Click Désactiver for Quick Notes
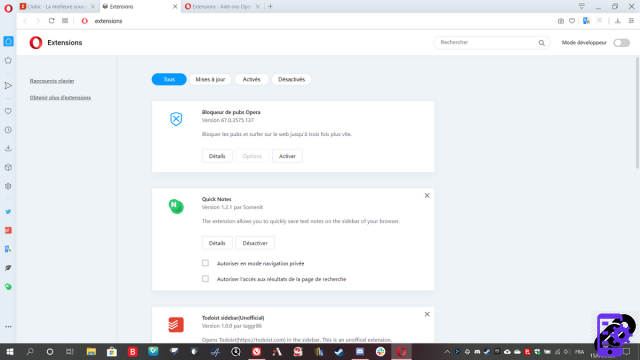The height and width of the screenshot is (360, 640). click(x=255, y=243)
